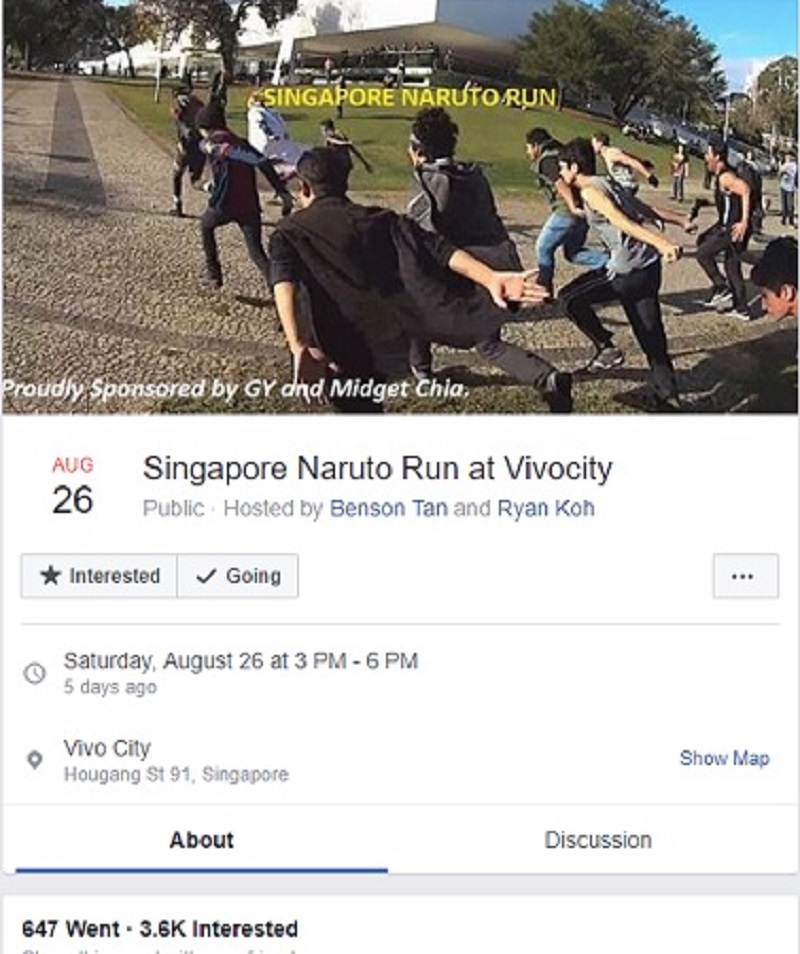Click the AUG 26 date badge
Image resolution: width=800 pixels, height=954 pixels.
pyautogui.click(x=72, y=486)
